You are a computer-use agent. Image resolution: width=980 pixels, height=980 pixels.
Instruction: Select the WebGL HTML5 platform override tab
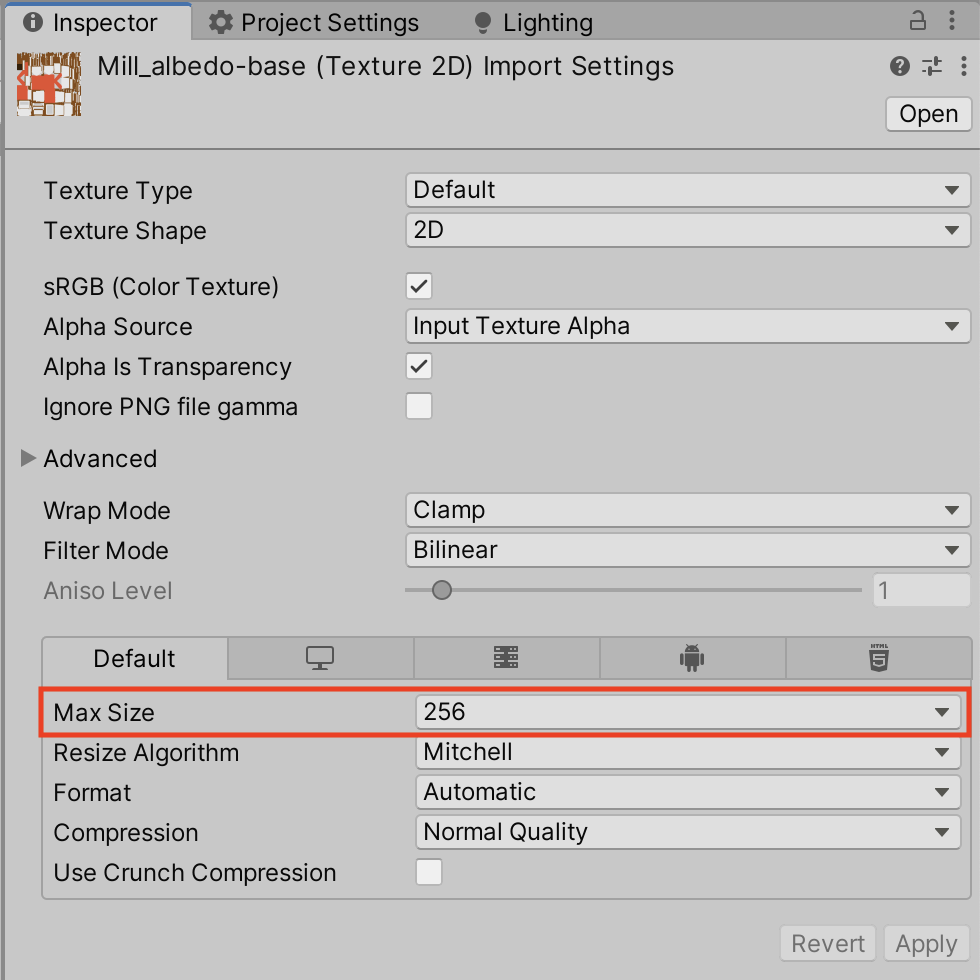tap(878, 658)
